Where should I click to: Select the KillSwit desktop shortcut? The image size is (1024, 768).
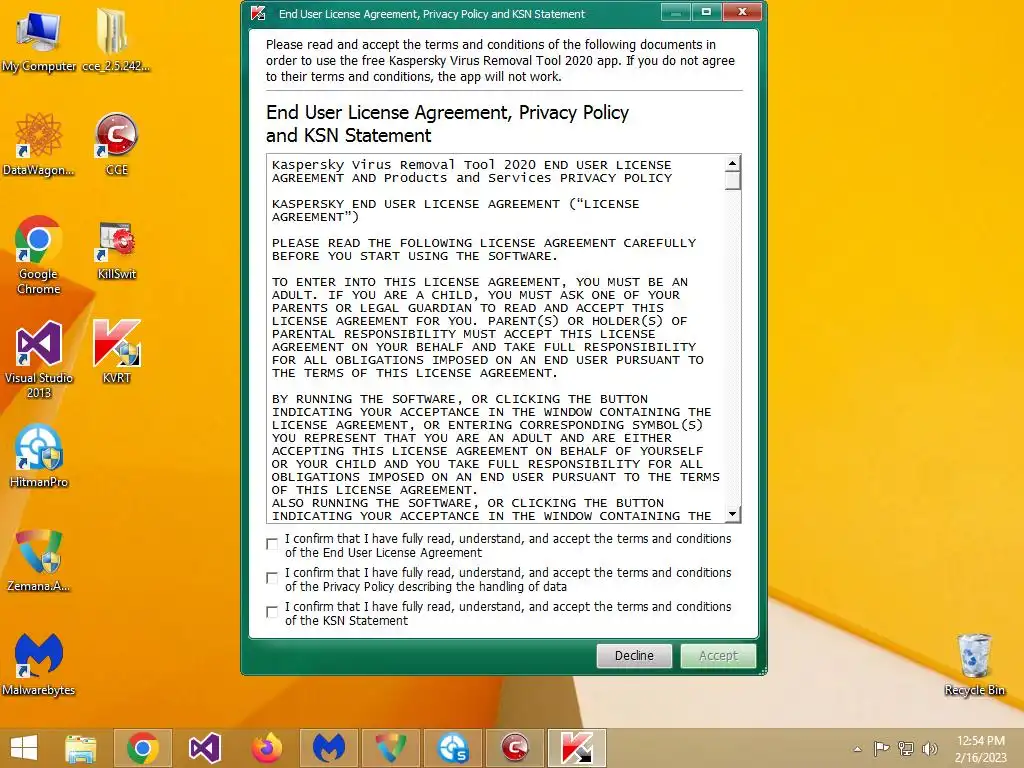click(x=116, y=251)
